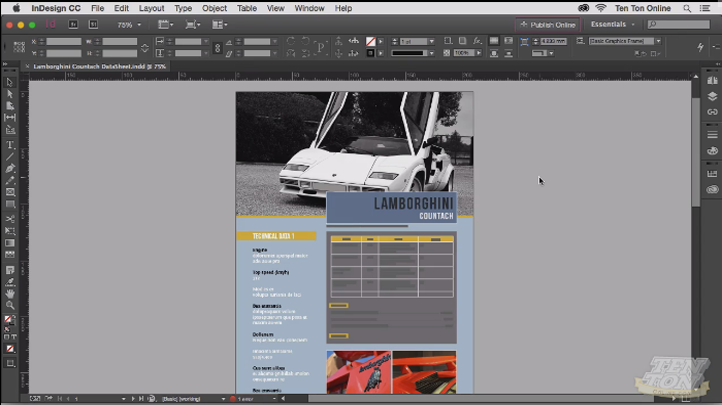
Task: Open the Essentials workspace dropdown
Action: (x=612, y=24)
